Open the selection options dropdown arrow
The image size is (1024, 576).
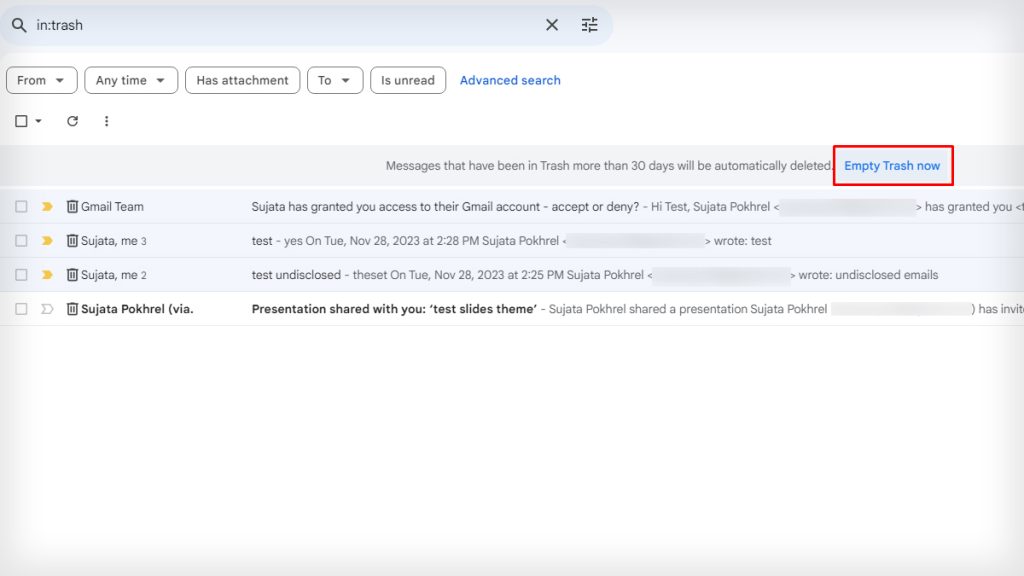[x=37, y=120]
